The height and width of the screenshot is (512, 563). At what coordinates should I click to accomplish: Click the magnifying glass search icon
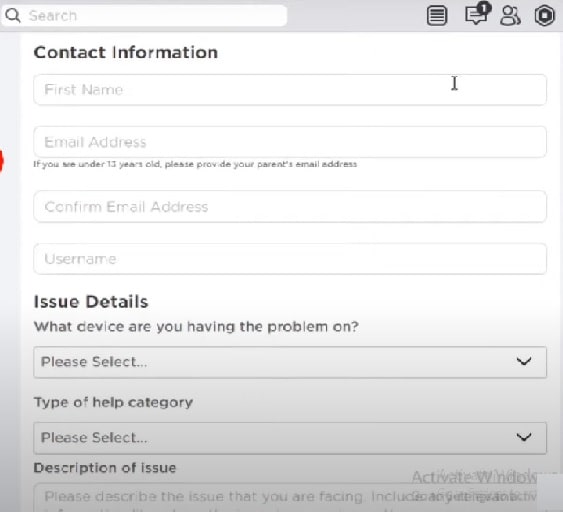(13, 15)
